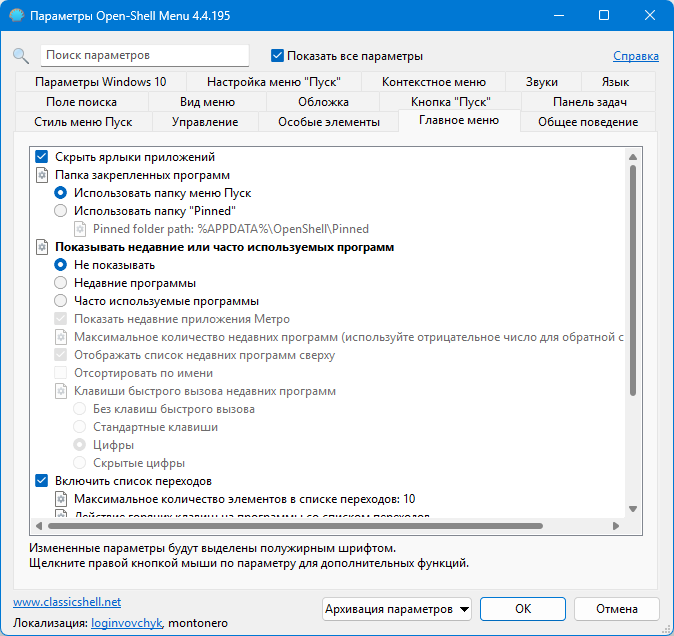
Task: Click icon beside Клавиши быстрого вызова недавних программ
Action: [x=61, y=391]
